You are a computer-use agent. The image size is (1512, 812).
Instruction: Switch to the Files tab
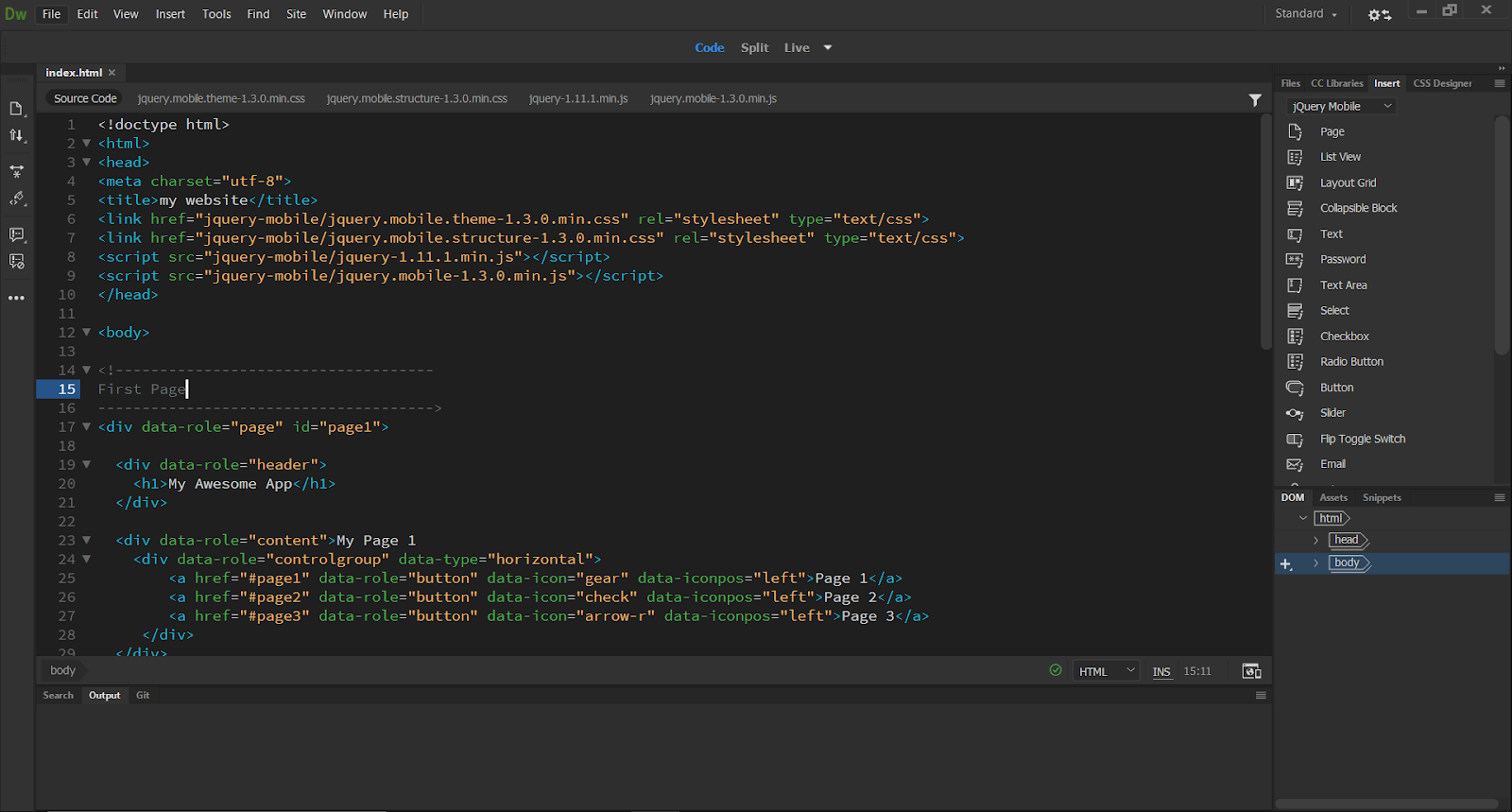pyautogui.click(x=1290, y=84)
